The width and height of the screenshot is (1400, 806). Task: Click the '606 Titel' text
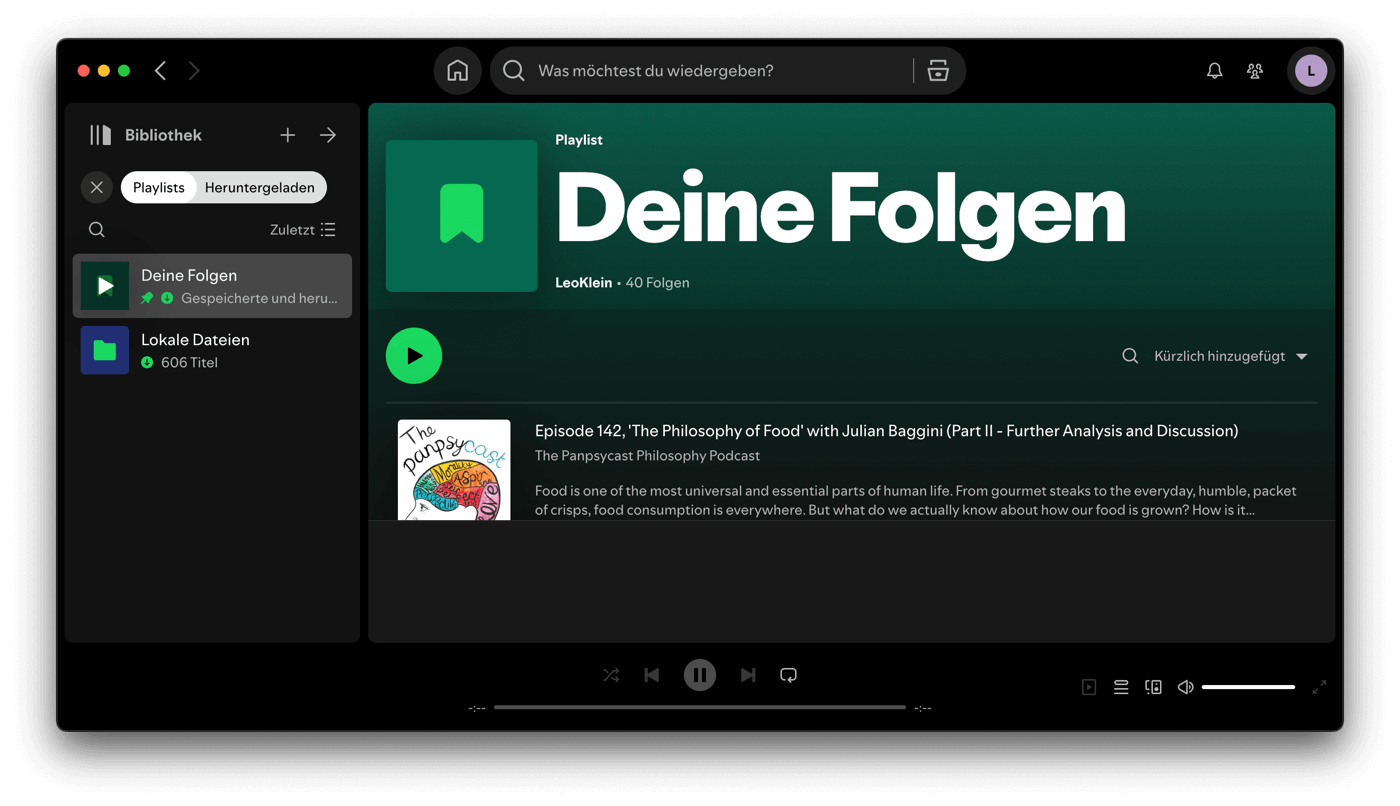click(189, 363)
